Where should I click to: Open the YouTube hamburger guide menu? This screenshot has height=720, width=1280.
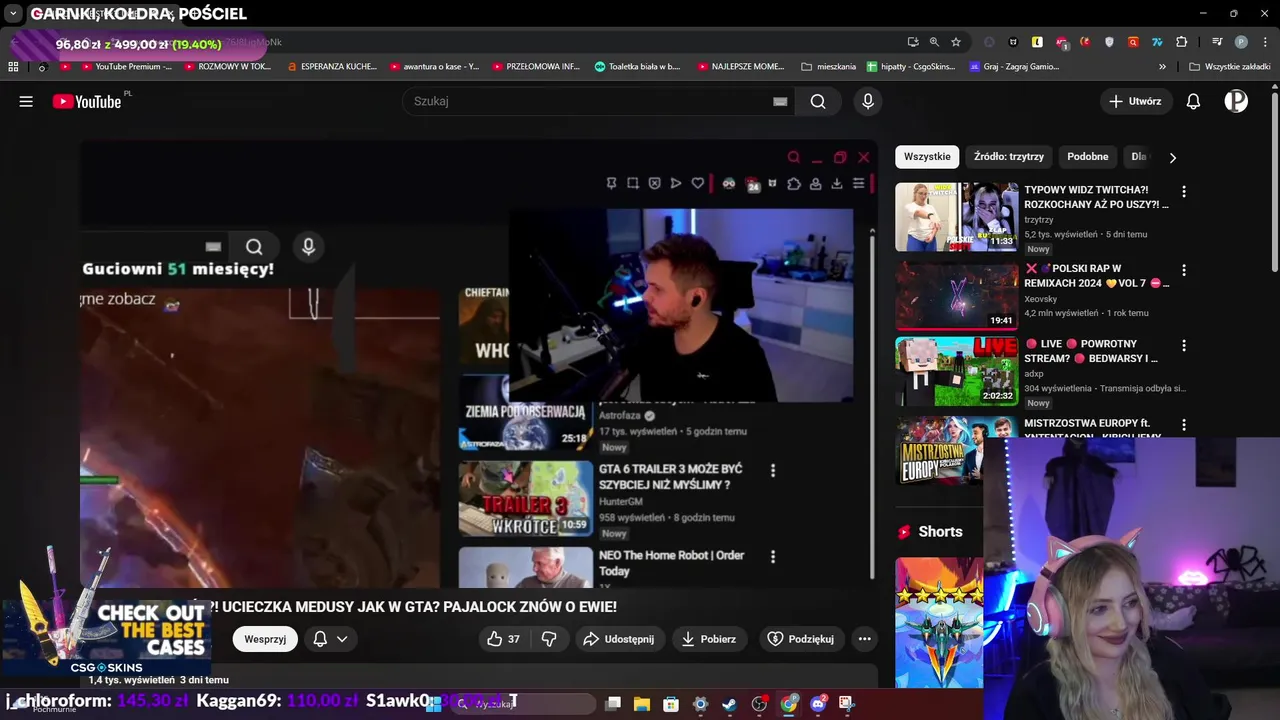click(x=26, y=101)
